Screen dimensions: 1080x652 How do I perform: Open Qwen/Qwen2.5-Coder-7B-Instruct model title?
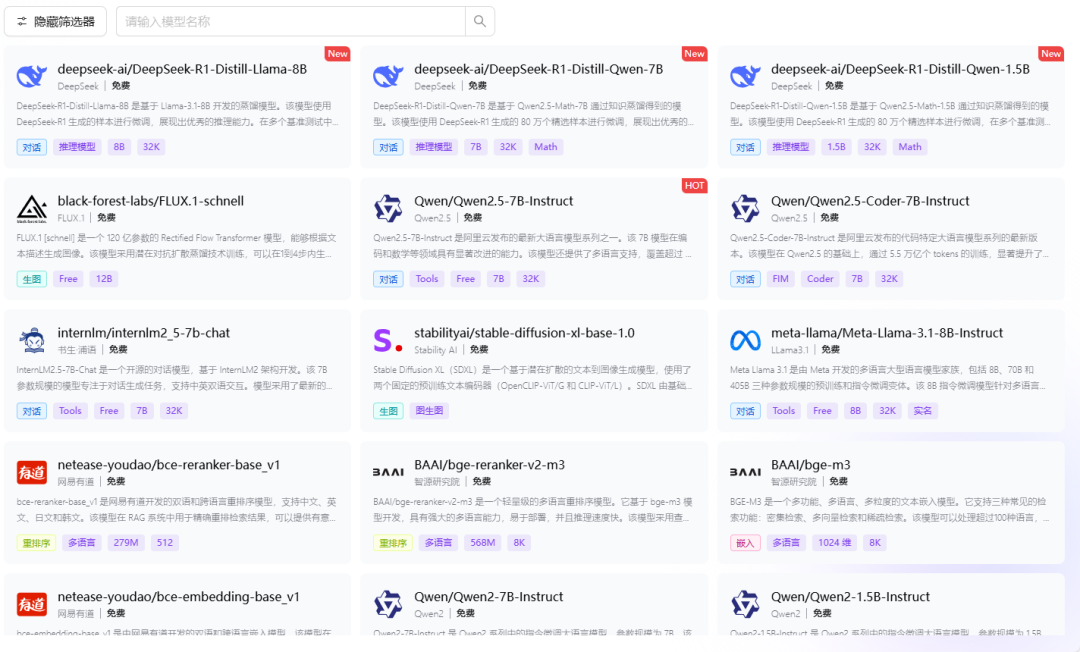870,201
